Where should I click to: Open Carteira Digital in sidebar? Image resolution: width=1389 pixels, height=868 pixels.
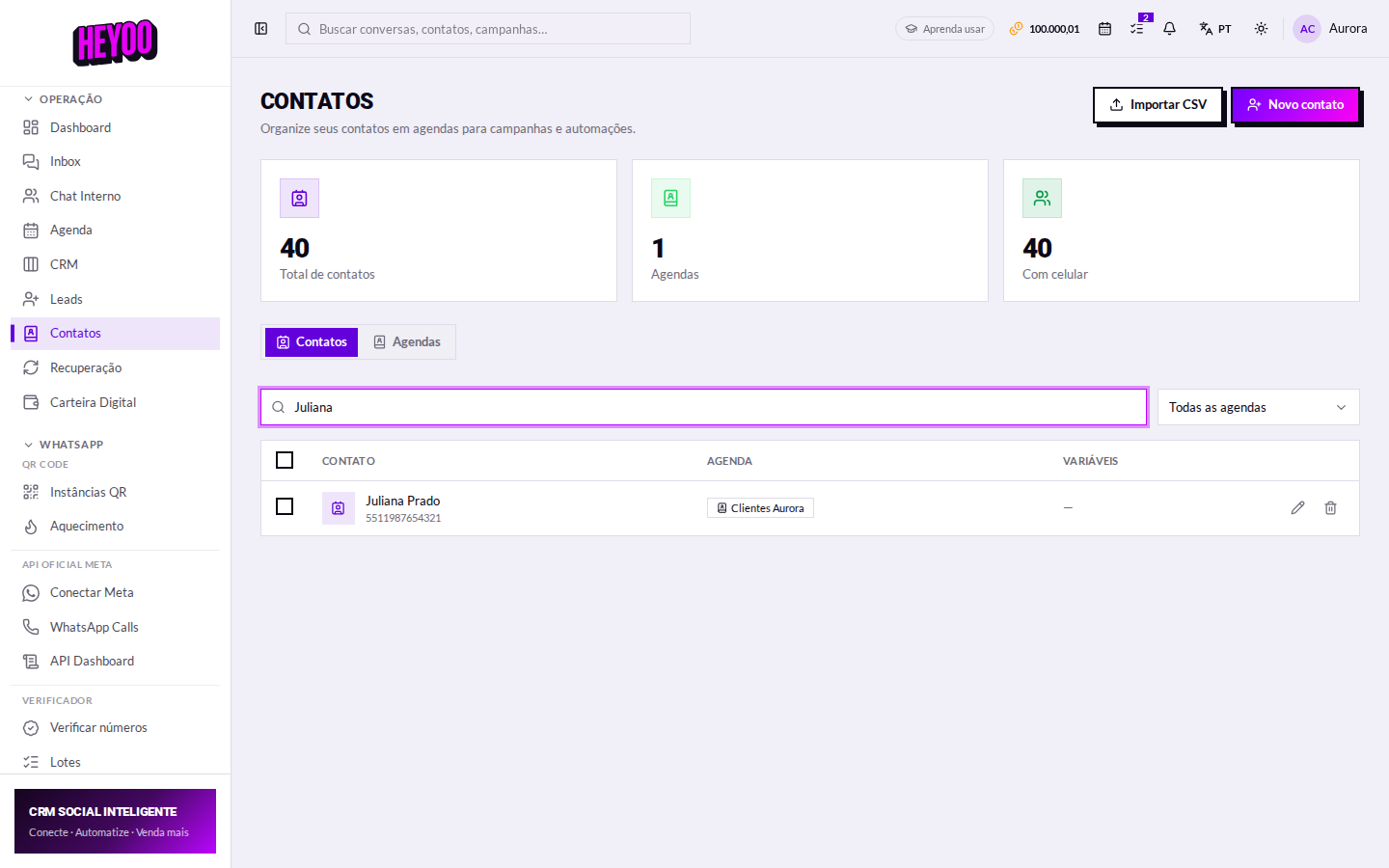click(x=115, y=402)
